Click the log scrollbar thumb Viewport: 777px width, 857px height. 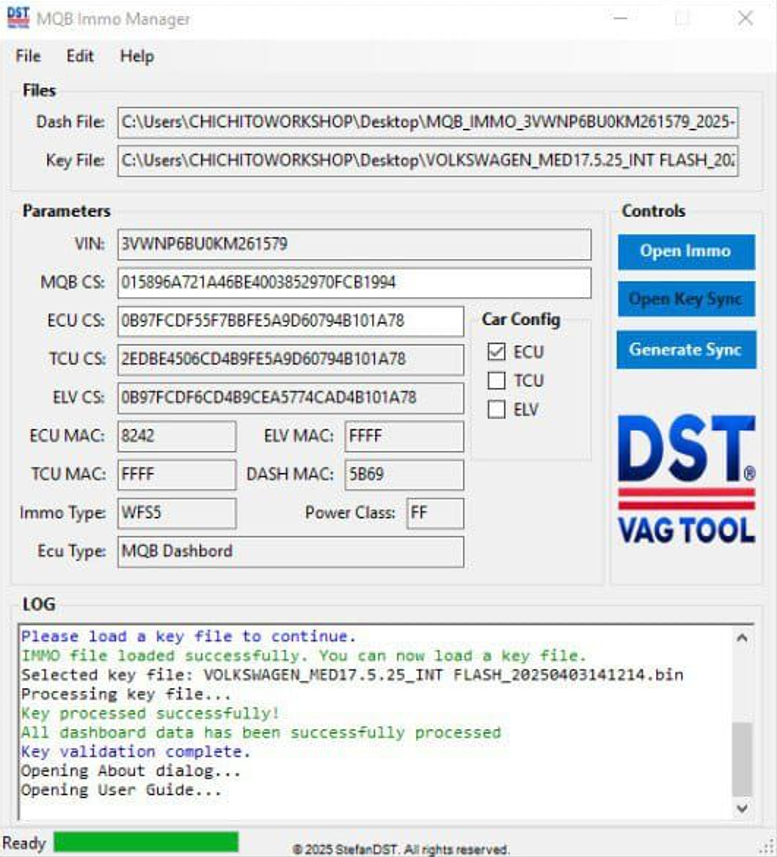click(742, 759)
